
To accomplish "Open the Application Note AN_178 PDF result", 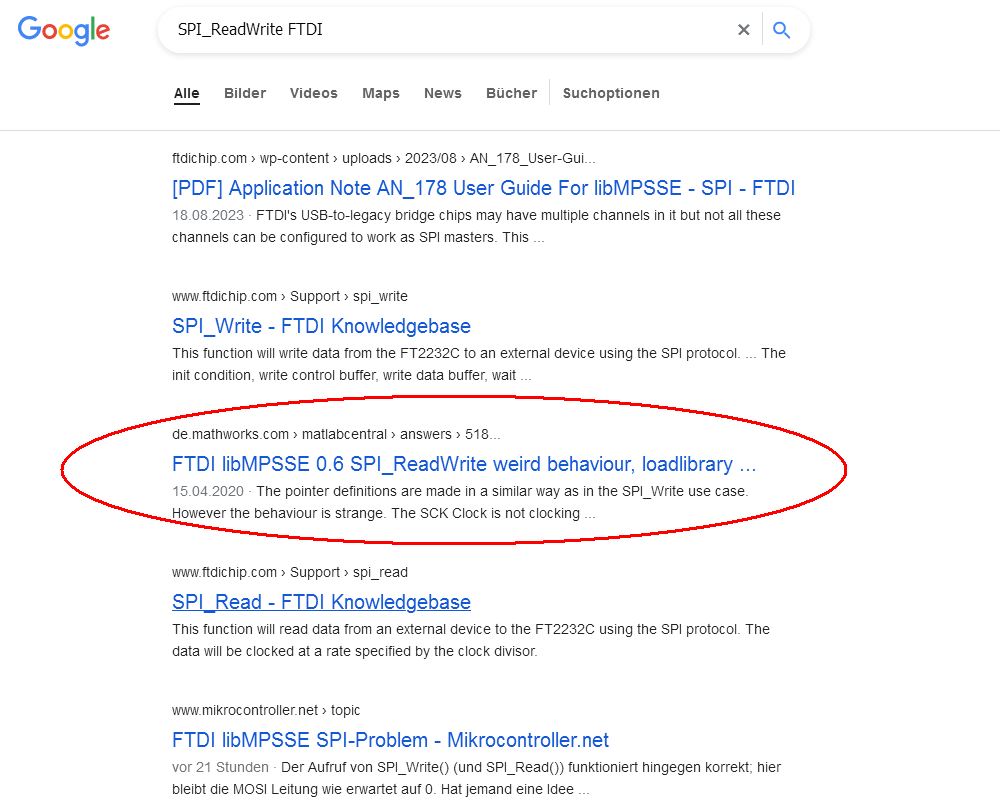I will click(483, 188).
